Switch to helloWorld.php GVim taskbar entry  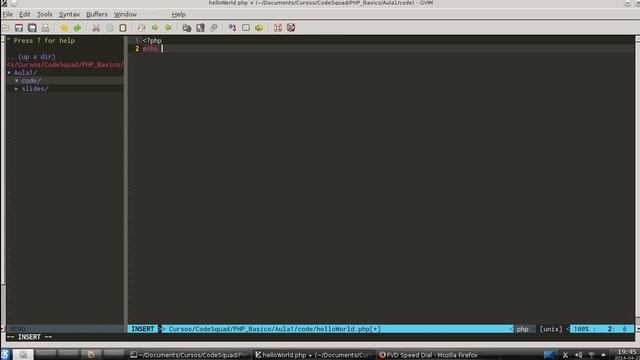click(313, 355)
